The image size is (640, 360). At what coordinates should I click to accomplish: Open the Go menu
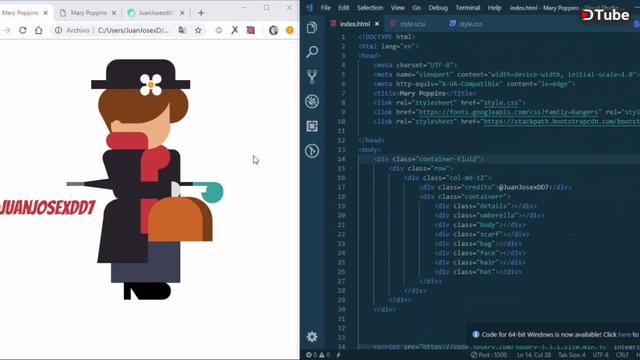[416, 8]
